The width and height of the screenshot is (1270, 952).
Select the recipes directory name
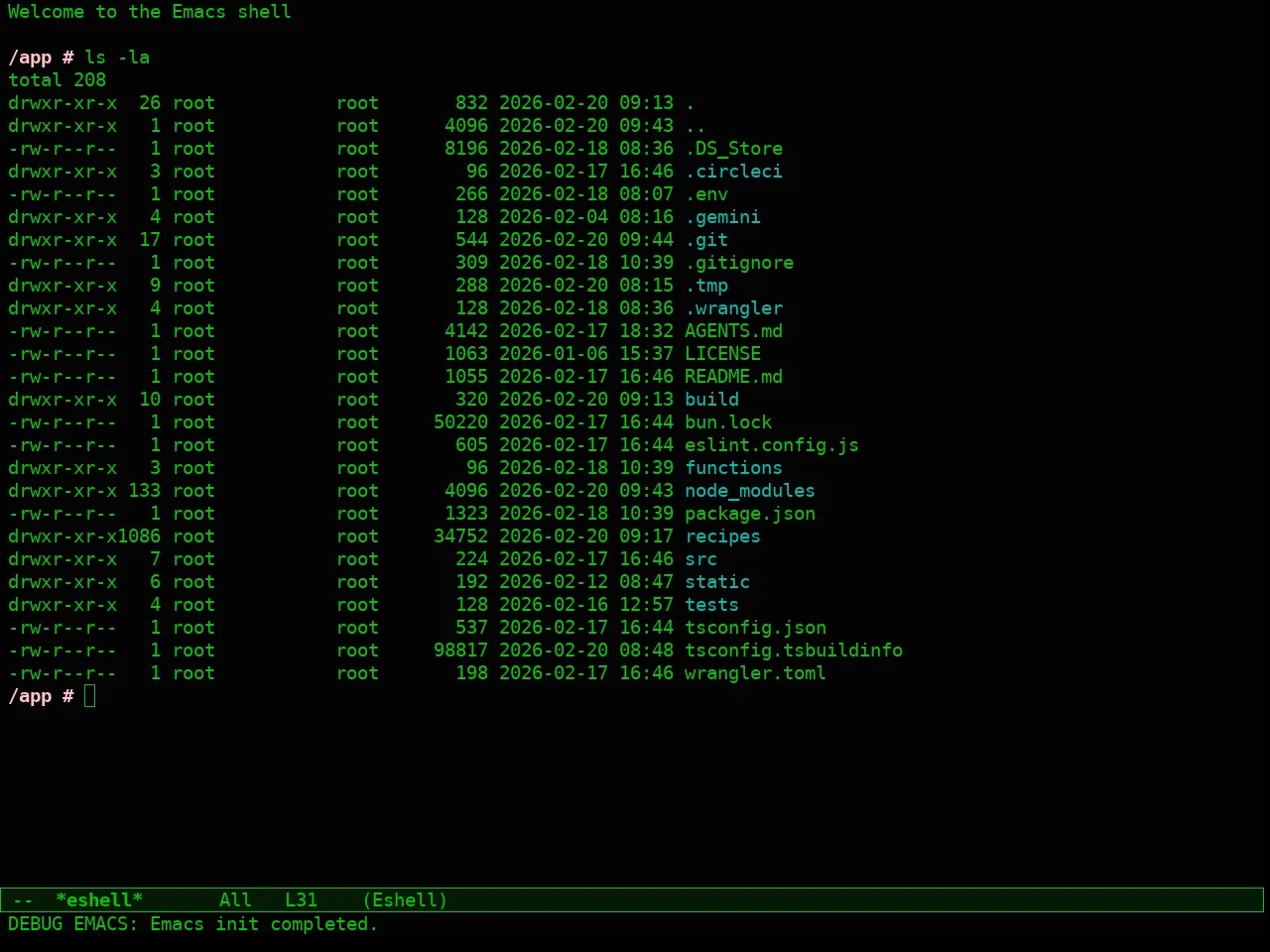click(722, 536)
